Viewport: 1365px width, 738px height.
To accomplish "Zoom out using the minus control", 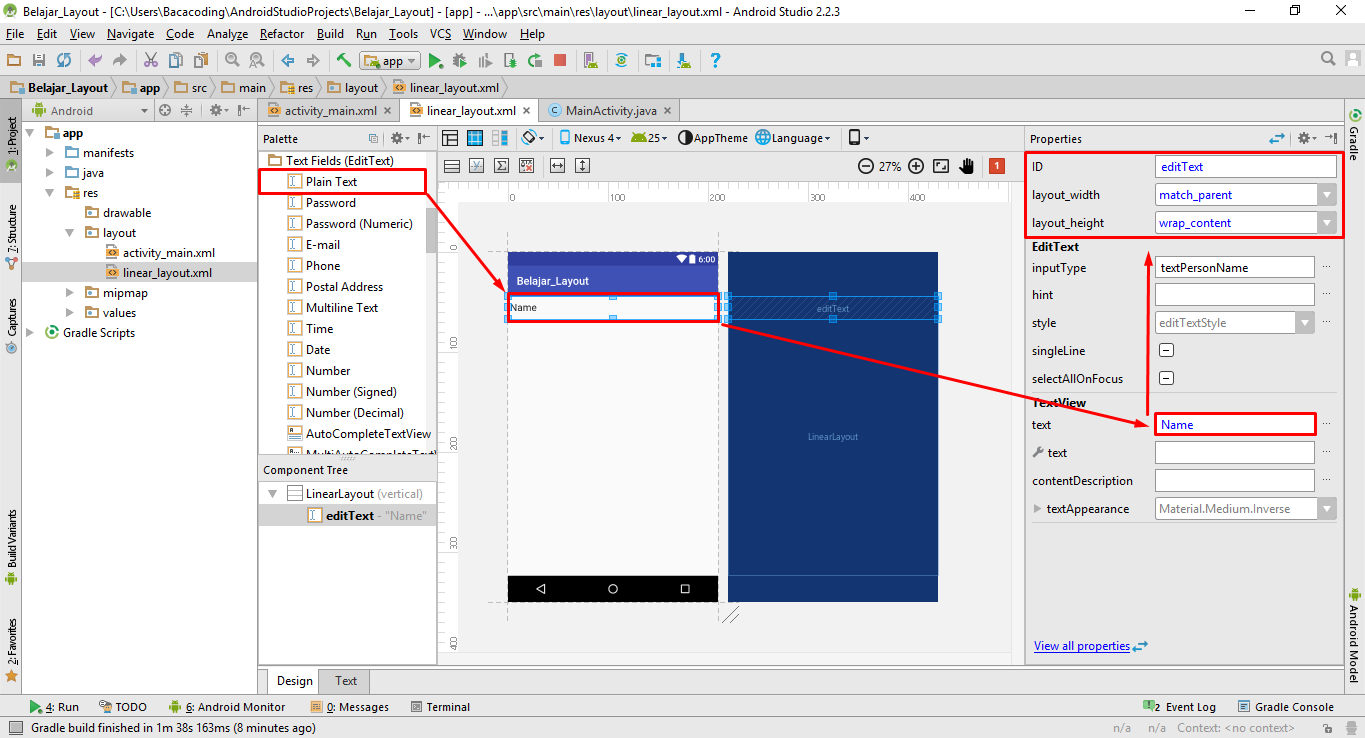I will point(866,166).
